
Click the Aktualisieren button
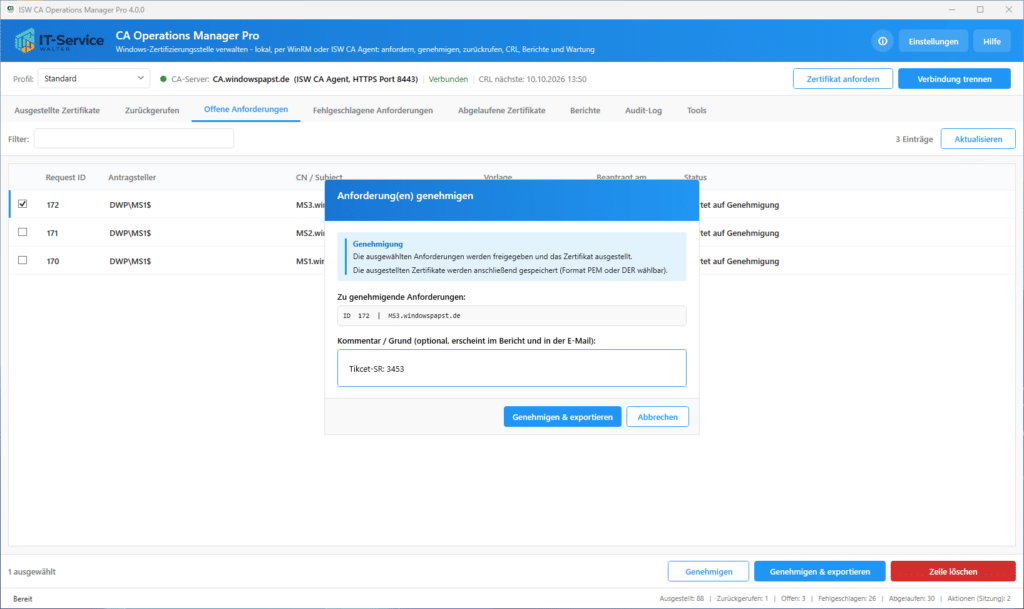click(x=978, y=138)
